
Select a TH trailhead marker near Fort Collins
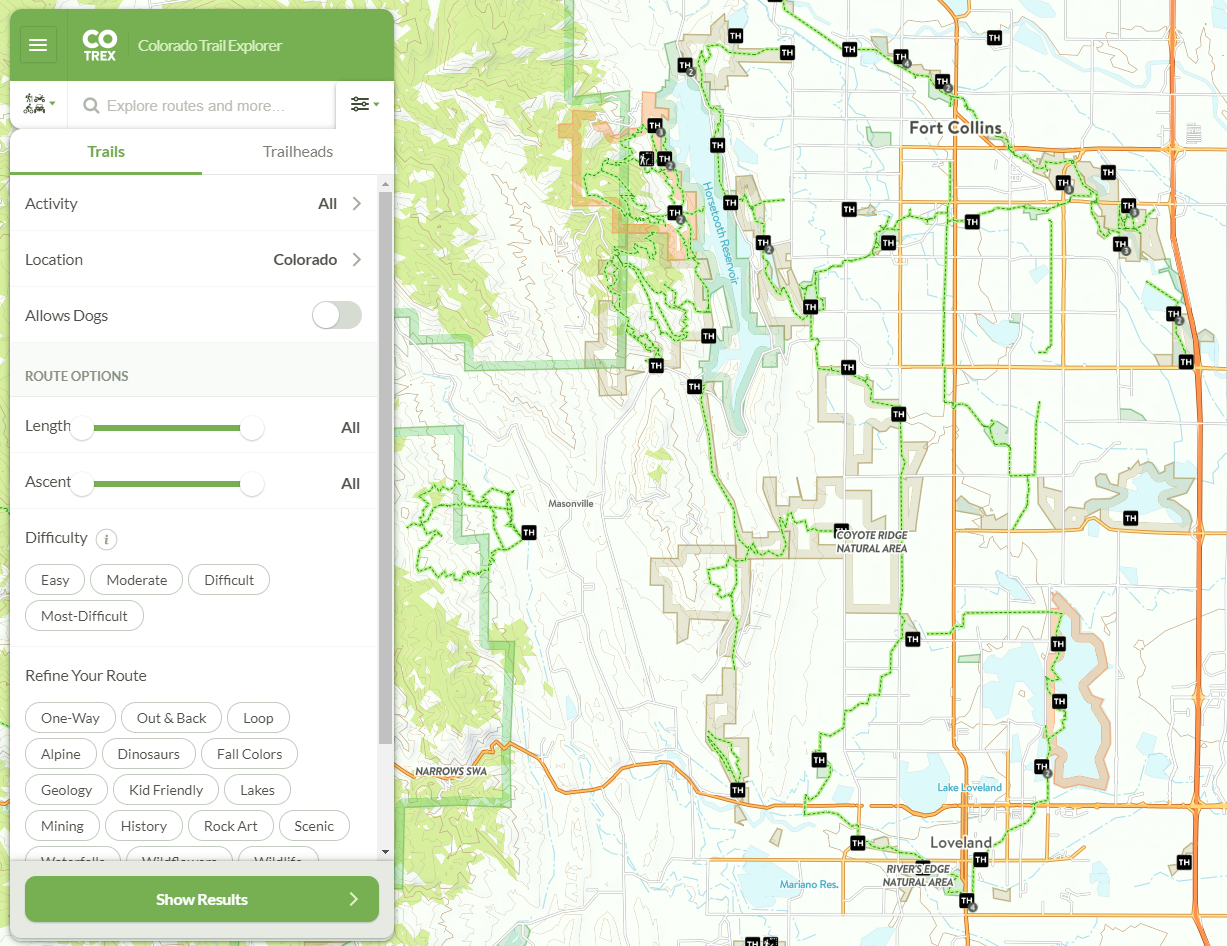971,221
